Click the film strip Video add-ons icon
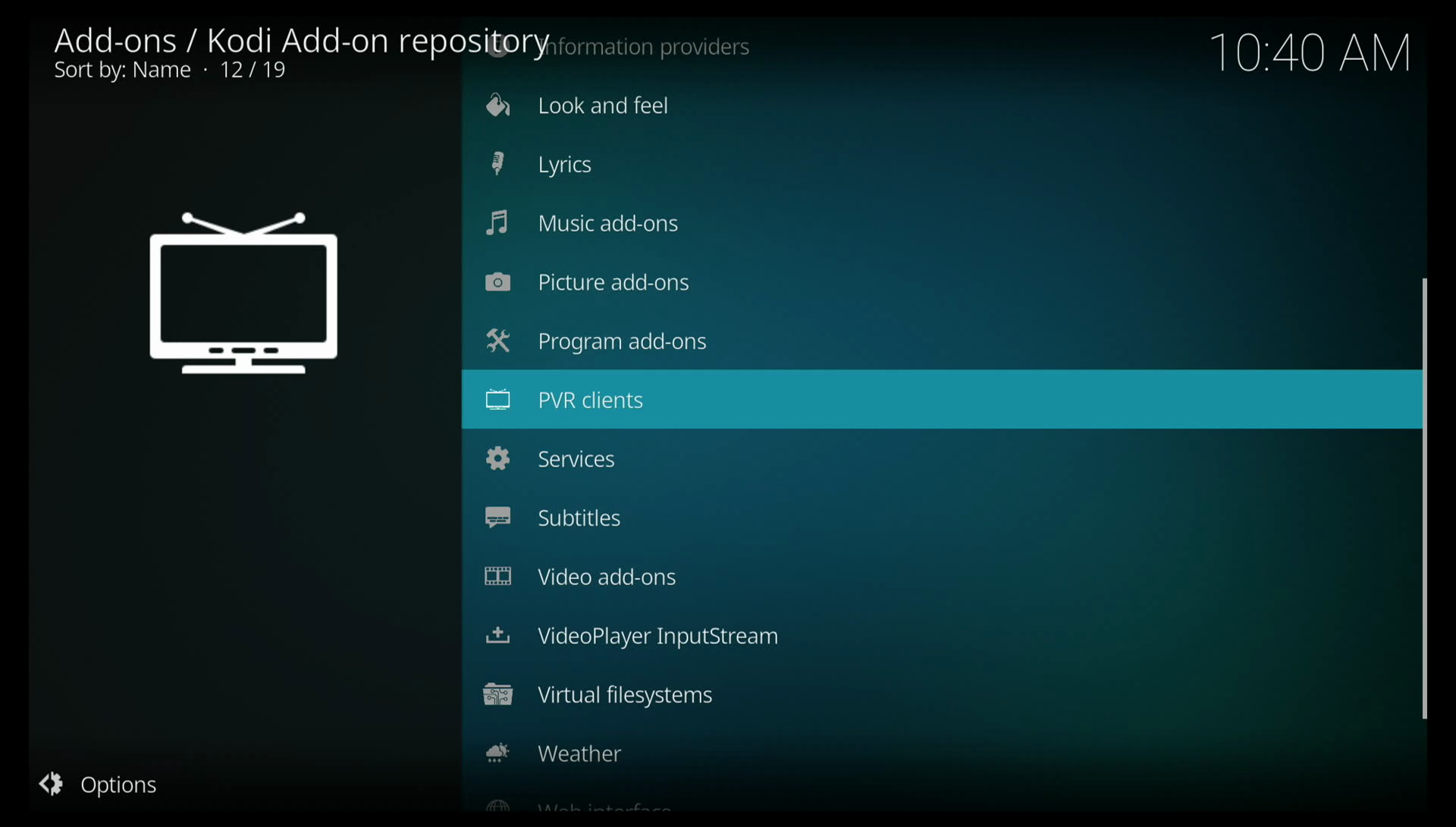This screenshot has width=1456, height=827. click(497, 577)
